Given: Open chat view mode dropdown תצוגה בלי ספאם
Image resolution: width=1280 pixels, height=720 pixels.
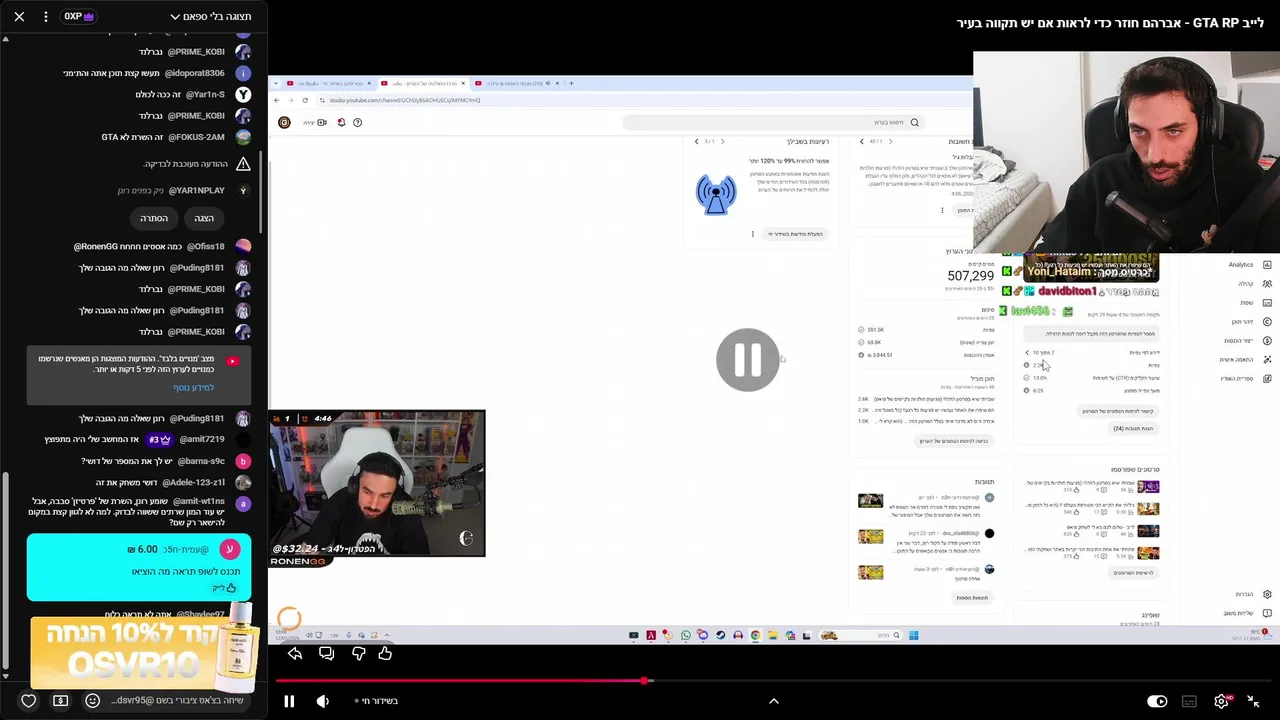Looking at the screenshot, I should coord(210,16).
